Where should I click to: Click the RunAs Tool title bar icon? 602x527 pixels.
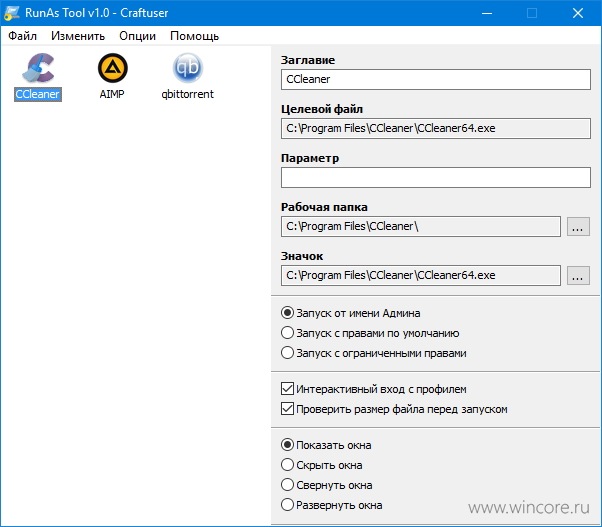(12, 13)
